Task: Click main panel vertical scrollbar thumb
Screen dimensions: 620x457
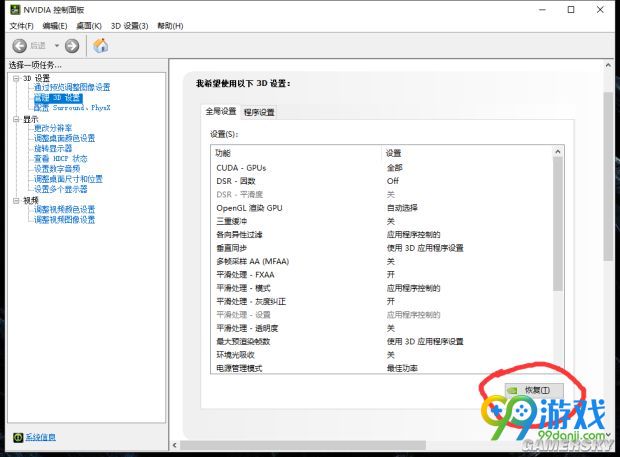Action: point(608,176)
